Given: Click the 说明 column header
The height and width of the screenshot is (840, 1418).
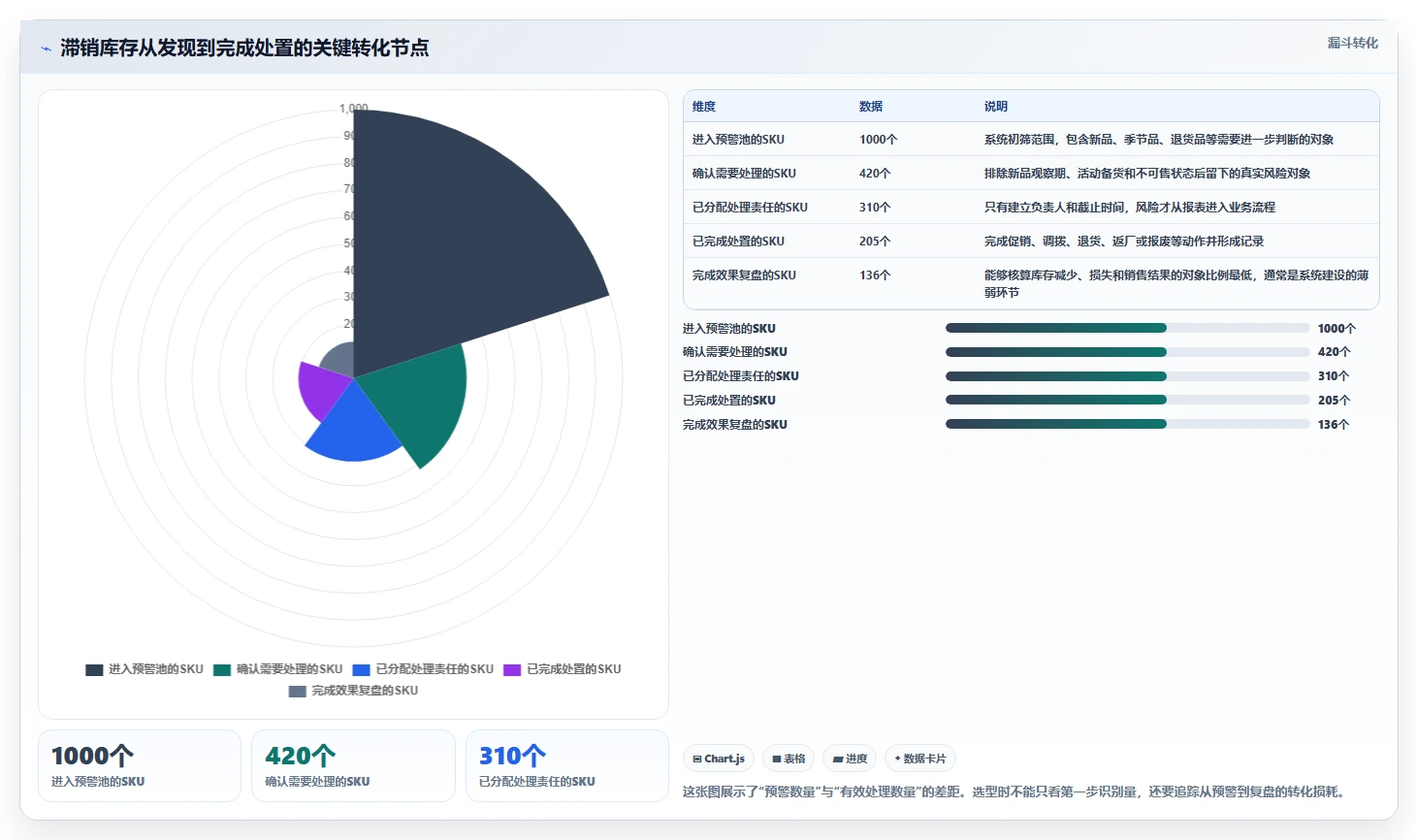Looking at the screenshot, I should click(x=996, y=107).
